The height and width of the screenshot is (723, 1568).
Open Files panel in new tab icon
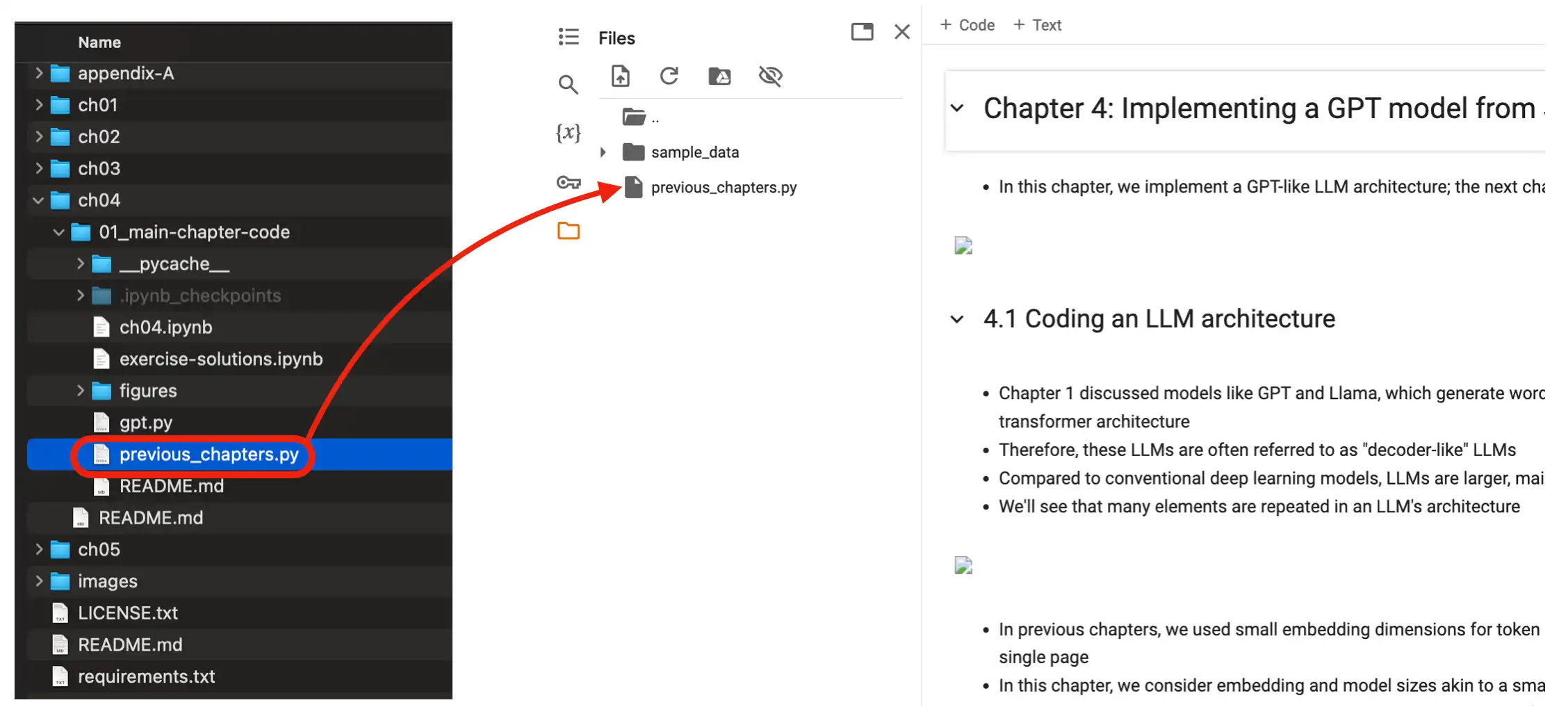pos(862,32)
